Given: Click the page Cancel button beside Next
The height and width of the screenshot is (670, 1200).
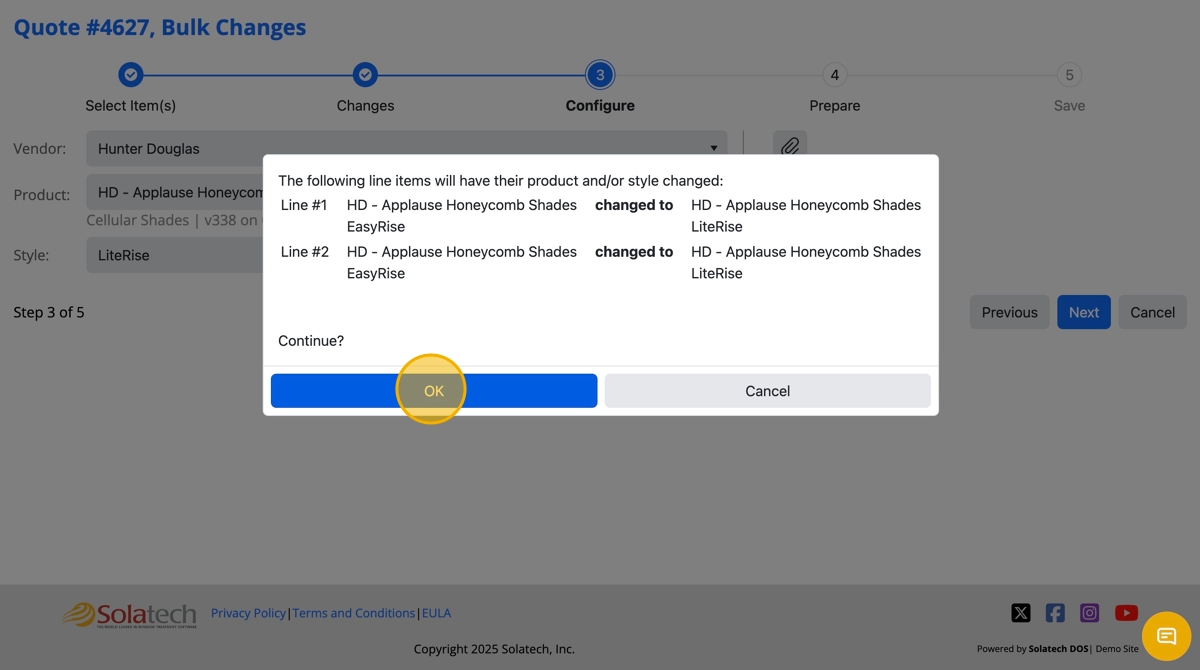Looking at the screenshot, I should coord(1152,312).
